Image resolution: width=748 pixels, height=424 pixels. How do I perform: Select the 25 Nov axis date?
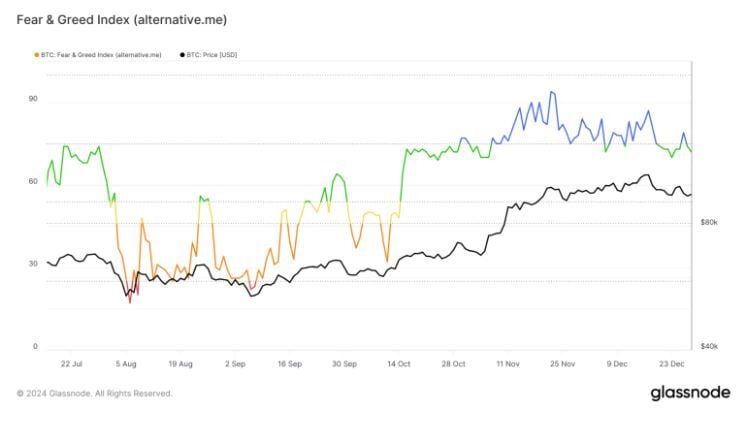click(563, 365)
